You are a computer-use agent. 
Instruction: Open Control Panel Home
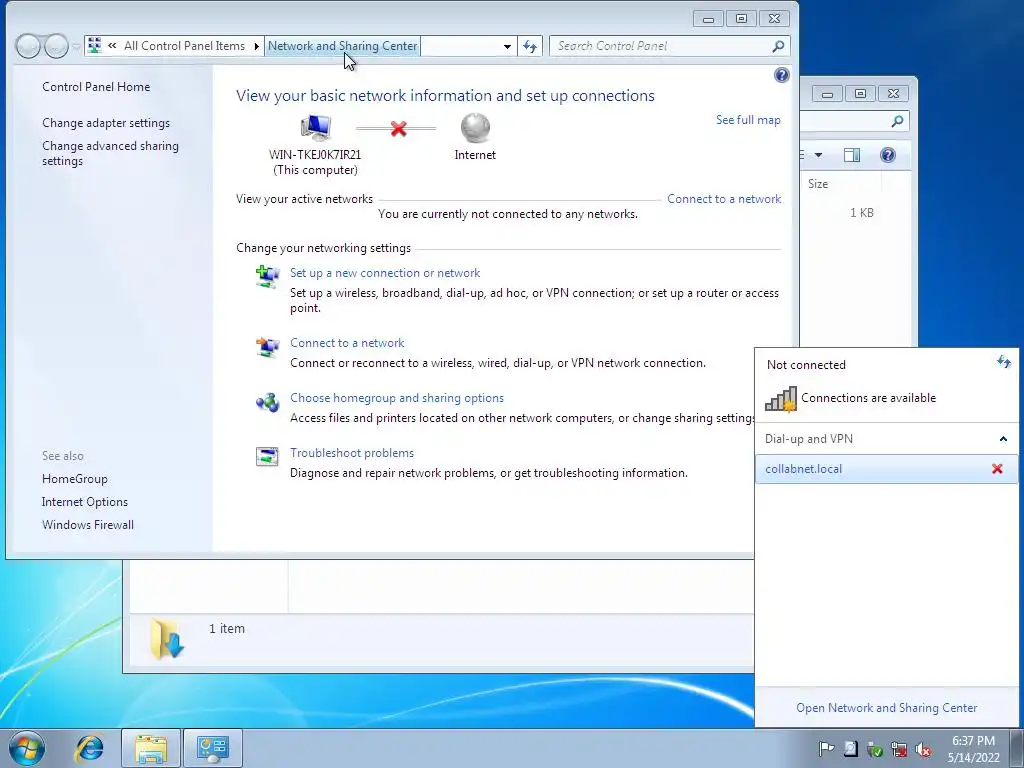pyautogui.click(x=96, y=87)
